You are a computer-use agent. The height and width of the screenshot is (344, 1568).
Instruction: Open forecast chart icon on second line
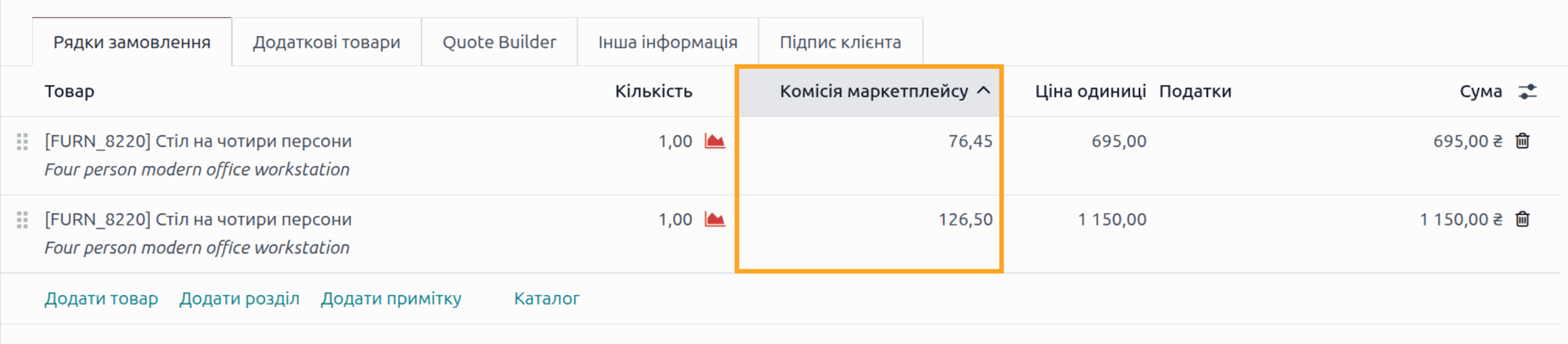tap(715, 220)
